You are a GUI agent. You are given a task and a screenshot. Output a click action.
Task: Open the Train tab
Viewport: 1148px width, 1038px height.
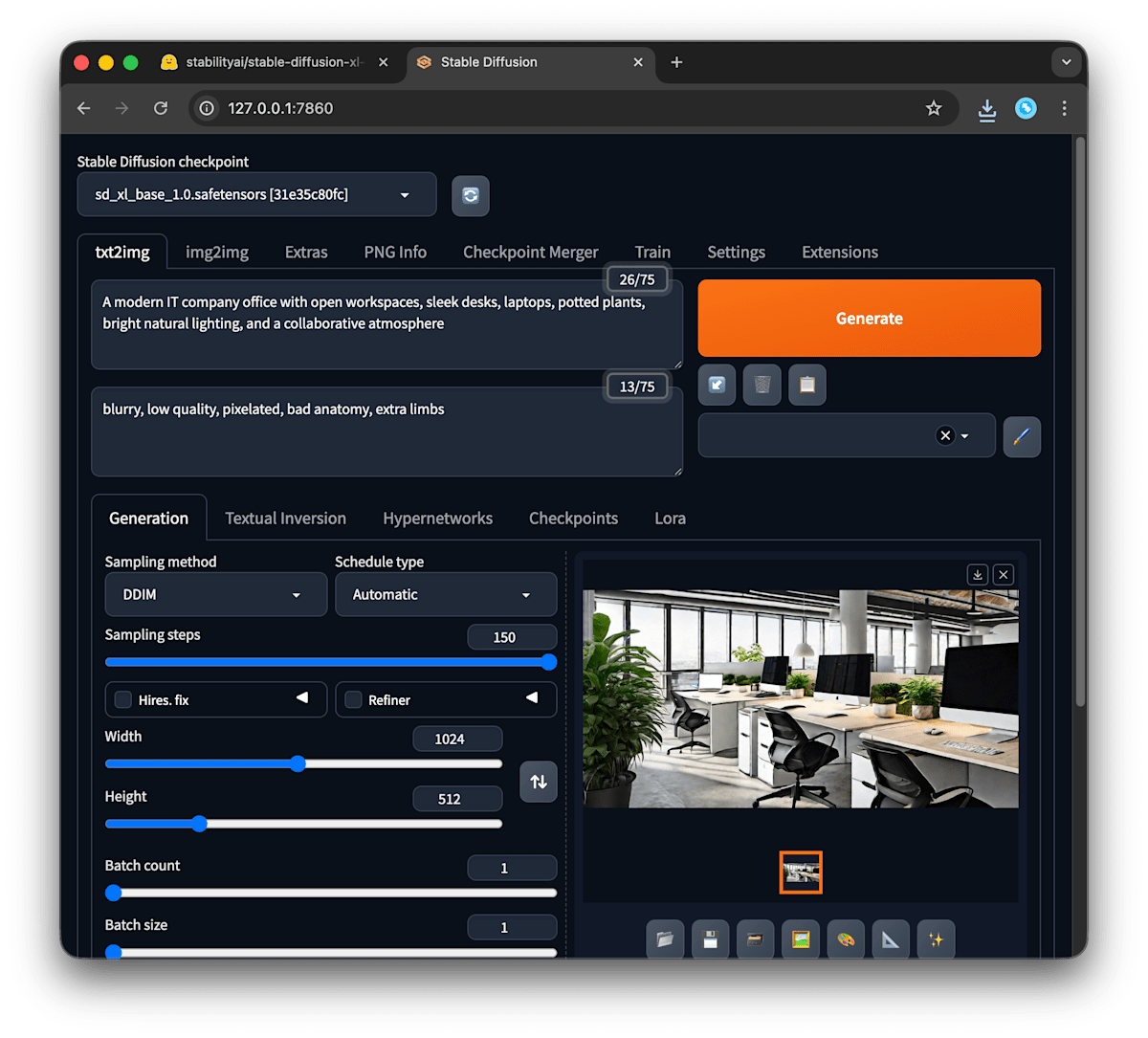(652, 253)
